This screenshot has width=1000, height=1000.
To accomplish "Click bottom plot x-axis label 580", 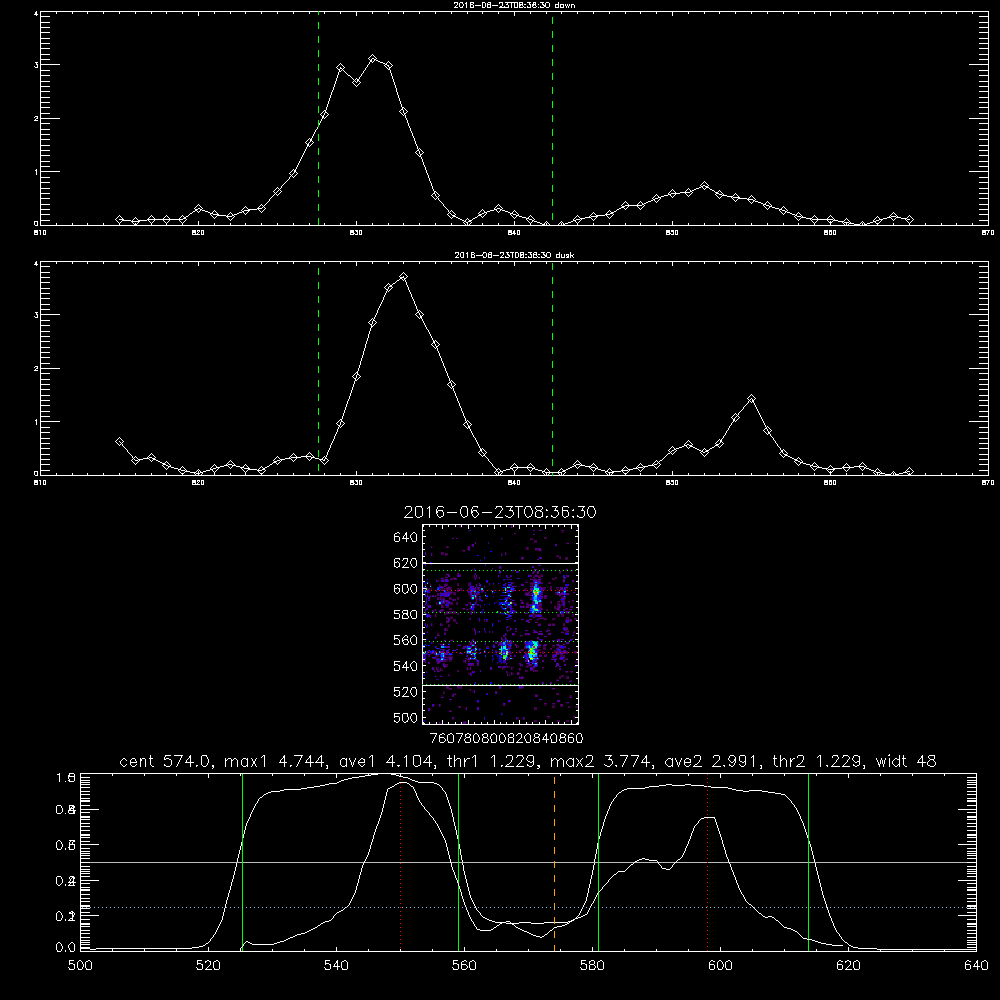I will (x=592, y=966).
